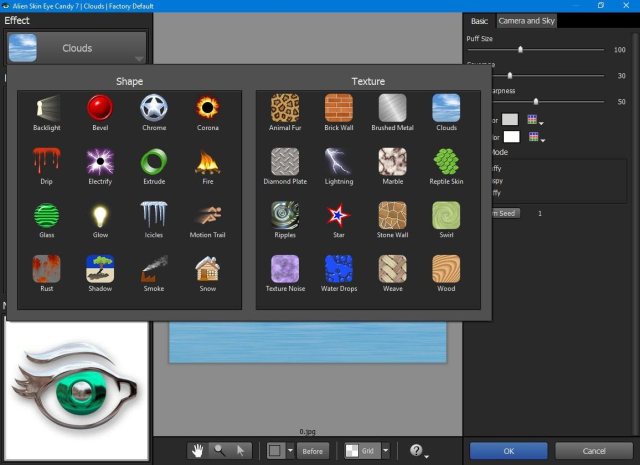Open the upper color palette picker
The image size is (640, 465).
(x=535, y=120)
